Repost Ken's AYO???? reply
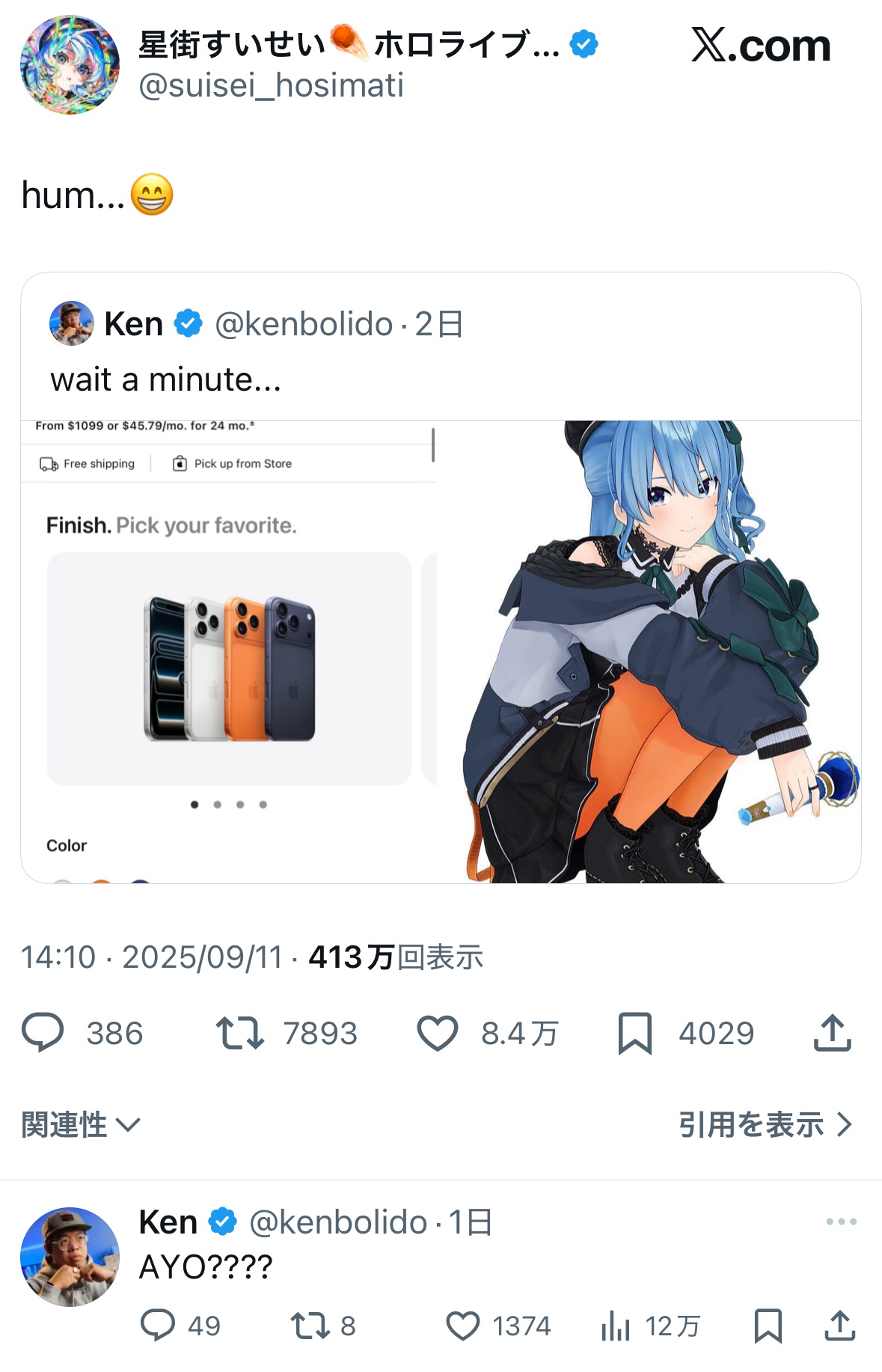The image size is (882, 1372). click(310, 1326)
